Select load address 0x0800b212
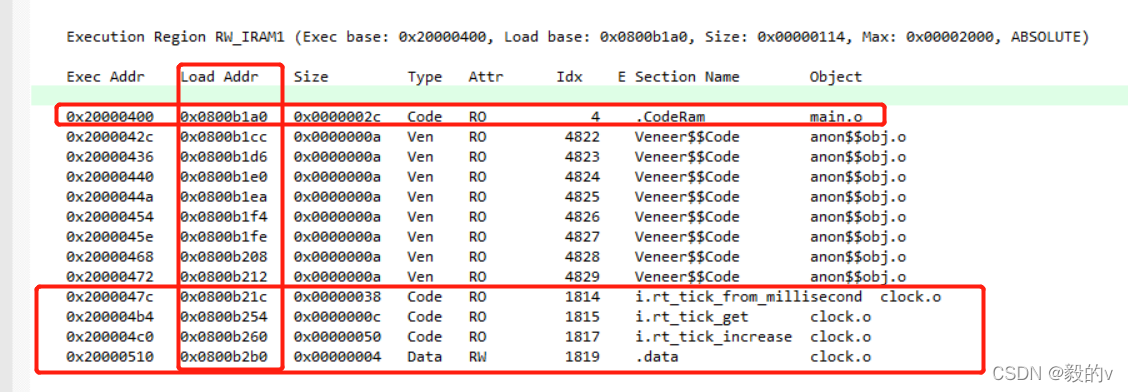This screenshot has height=392, width=1128. [224, 277]
